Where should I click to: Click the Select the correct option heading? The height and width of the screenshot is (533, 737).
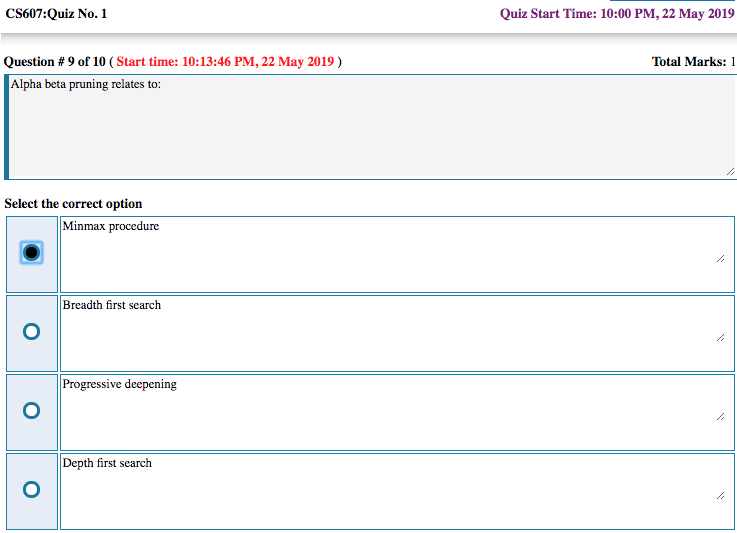point(73,204)
